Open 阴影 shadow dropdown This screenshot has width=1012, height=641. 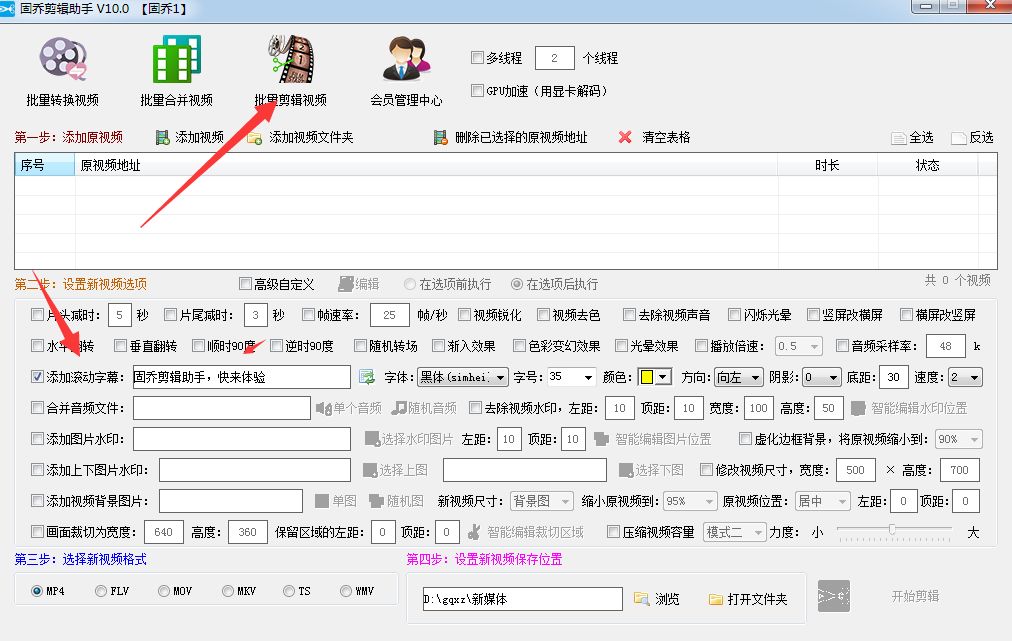coord(822,377)
